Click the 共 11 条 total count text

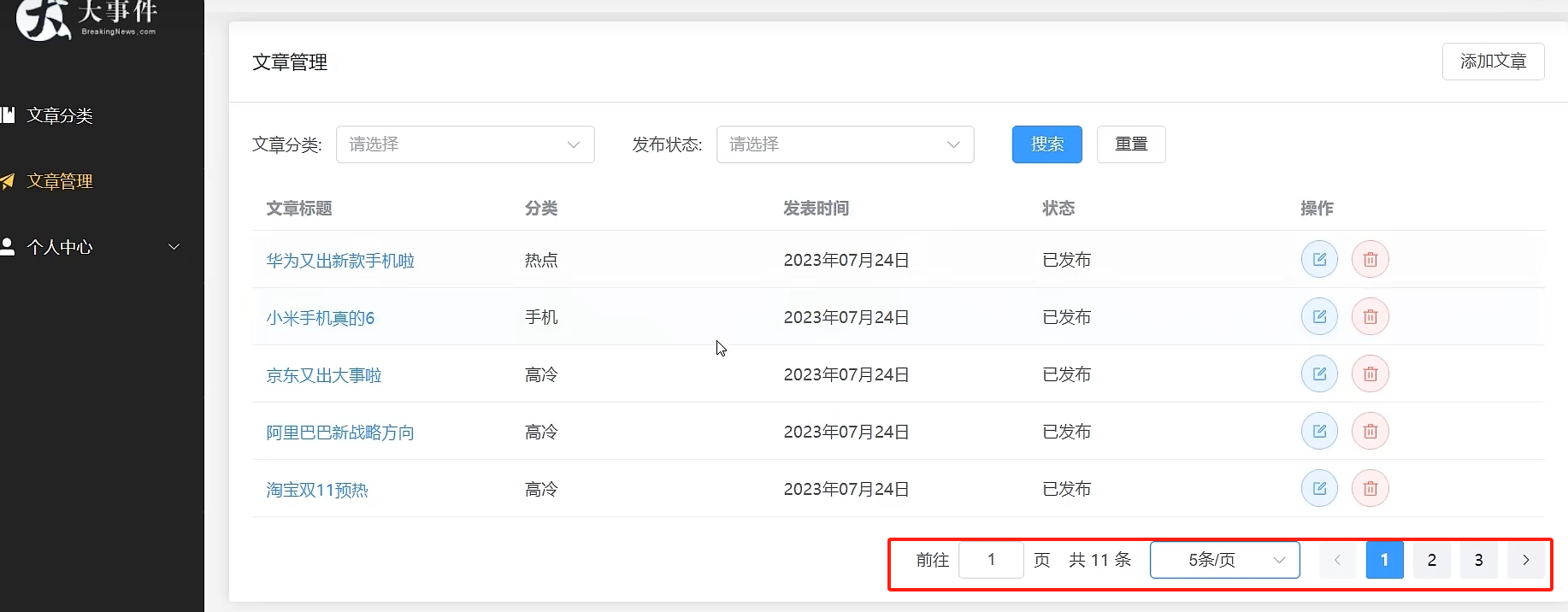[x=1100, y=560]
